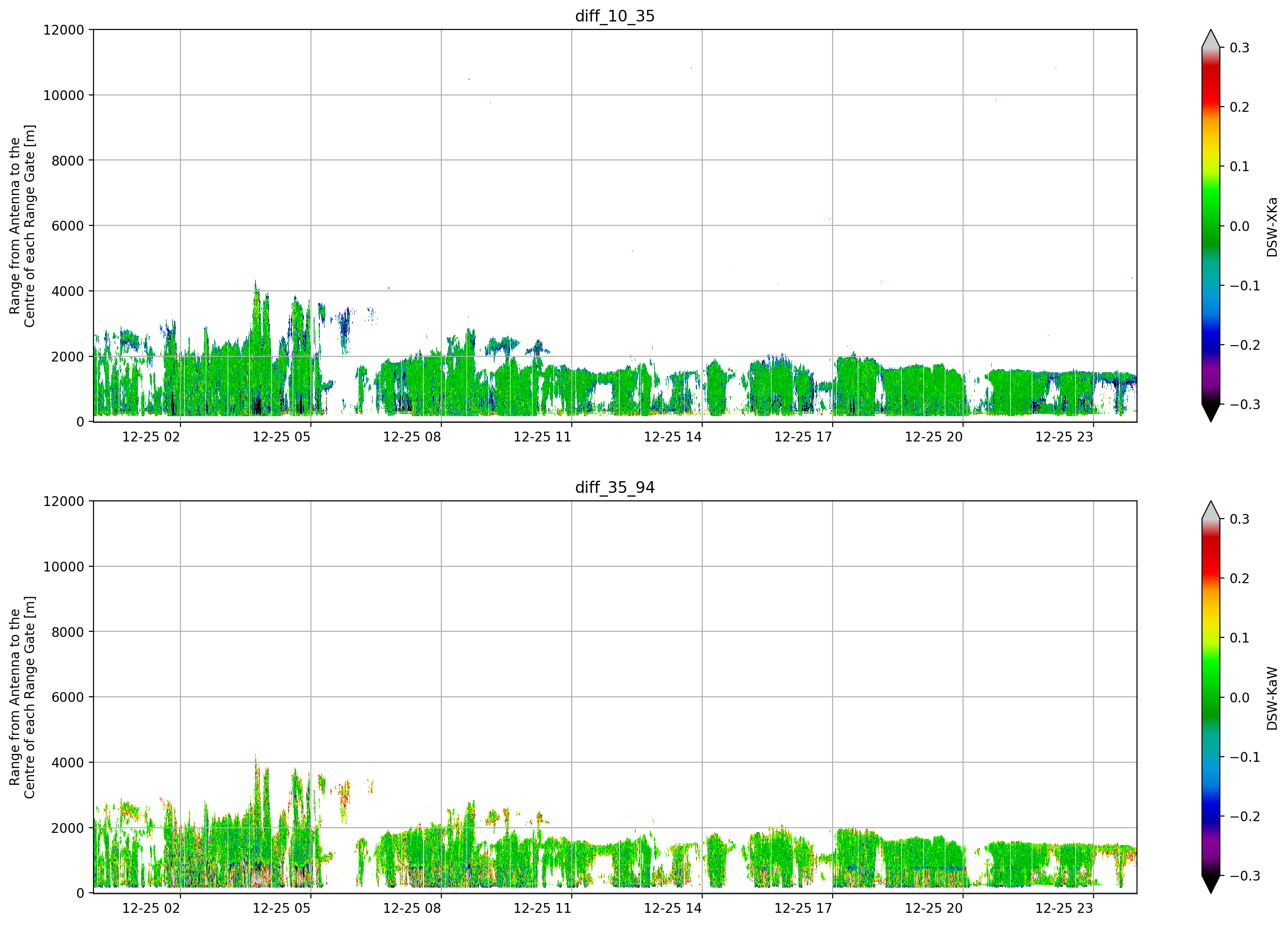
Task: Click the gray upper arrow of DSW-XKa colorbar
Action: point(1211,40)
